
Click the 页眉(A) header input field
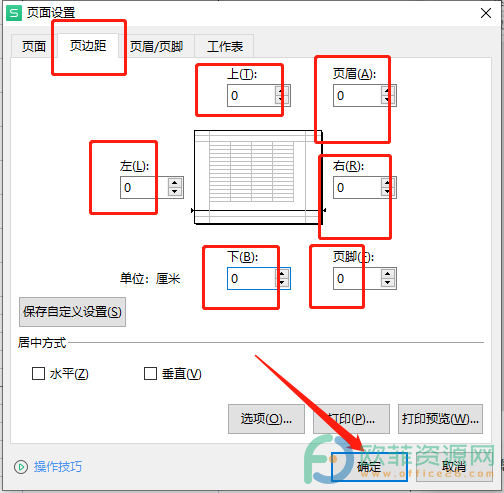coord(357,96)
